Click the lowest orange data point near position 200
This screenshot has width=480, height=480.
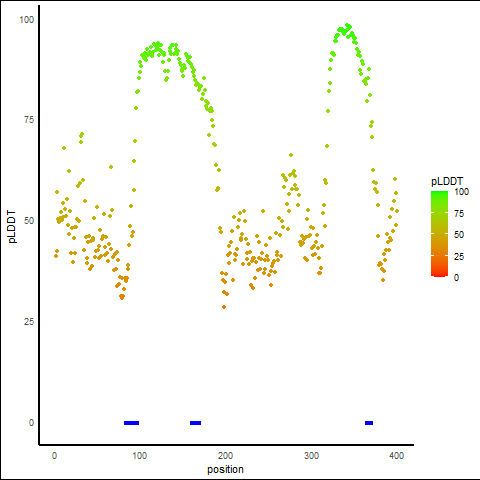224,307
